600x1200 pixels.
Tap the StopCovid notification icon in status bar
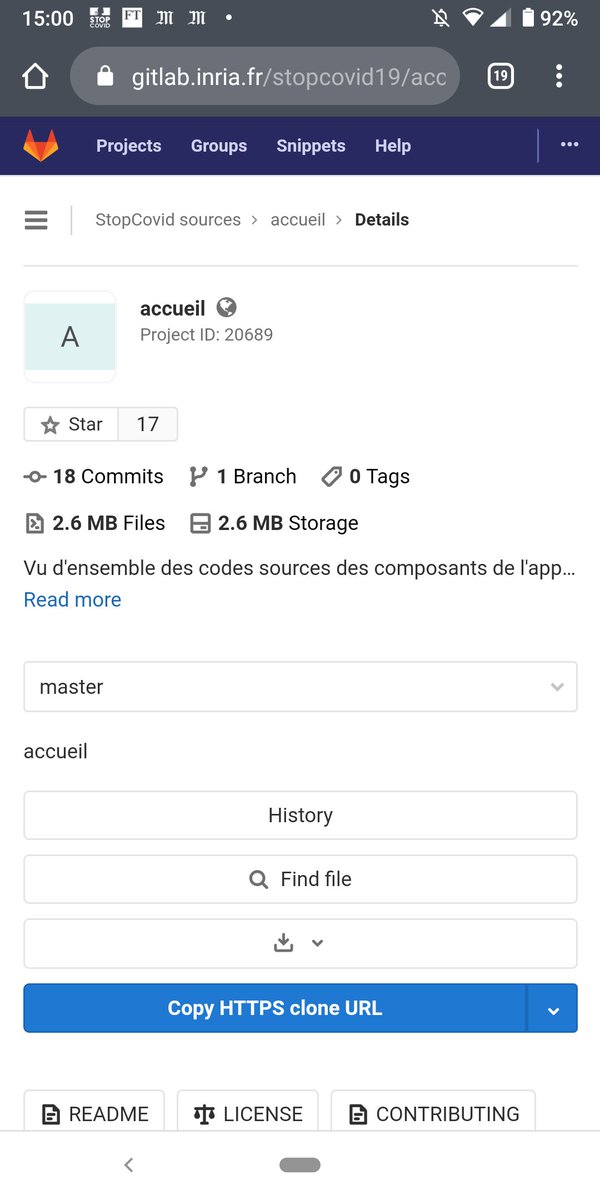[x=99, y=18]
